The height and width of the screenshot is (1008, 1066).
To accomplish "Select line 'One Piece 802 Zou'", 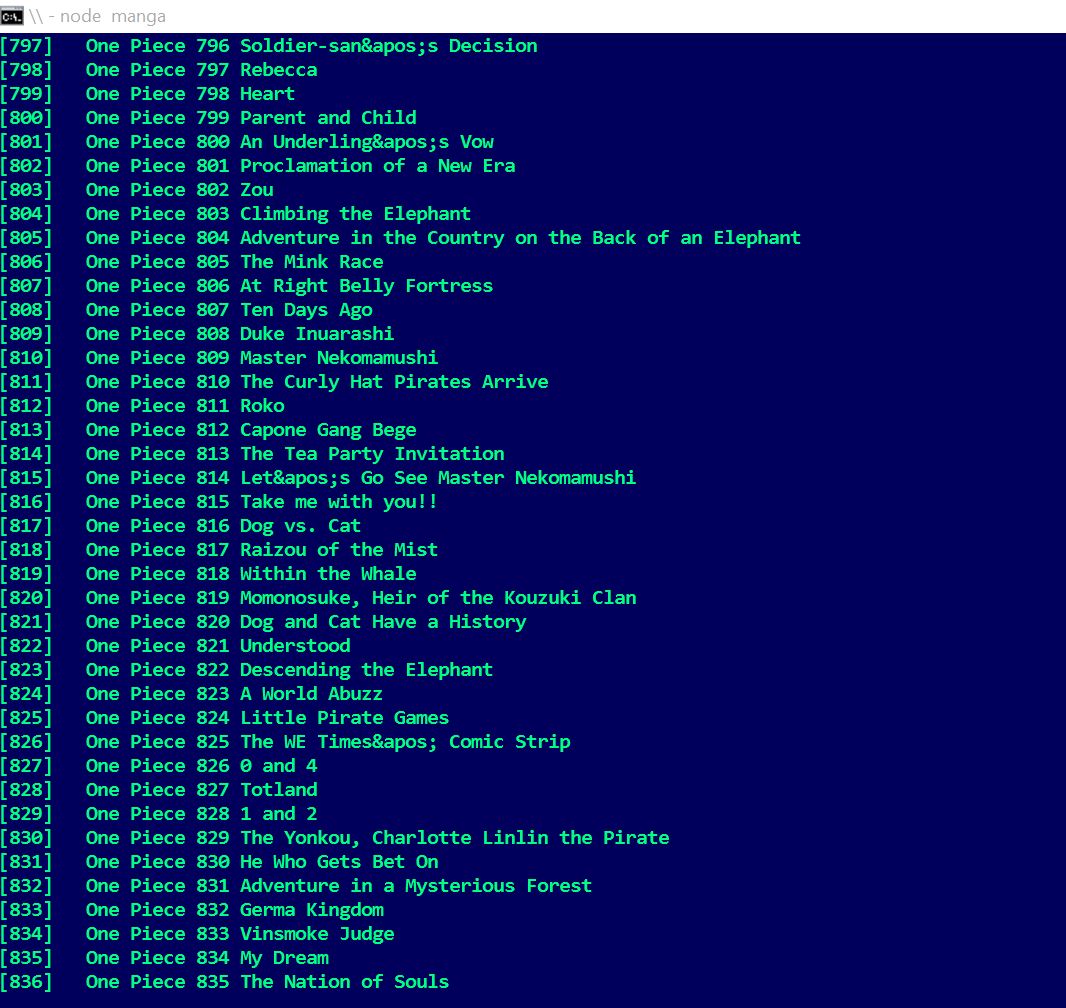I will pyautogui.click(x=179, y=190).
